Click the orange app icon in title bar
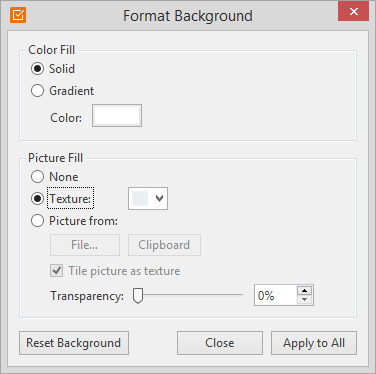The width and height of the screenshot is (376, 374). point(18,15)
